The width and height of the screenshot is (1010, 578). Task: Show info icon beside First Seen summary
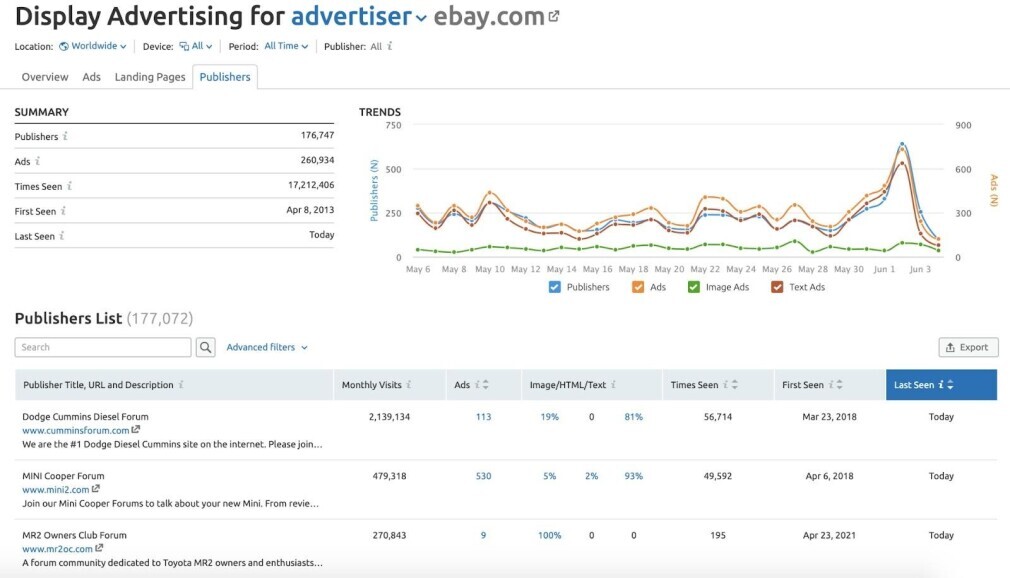click(63, 211)
